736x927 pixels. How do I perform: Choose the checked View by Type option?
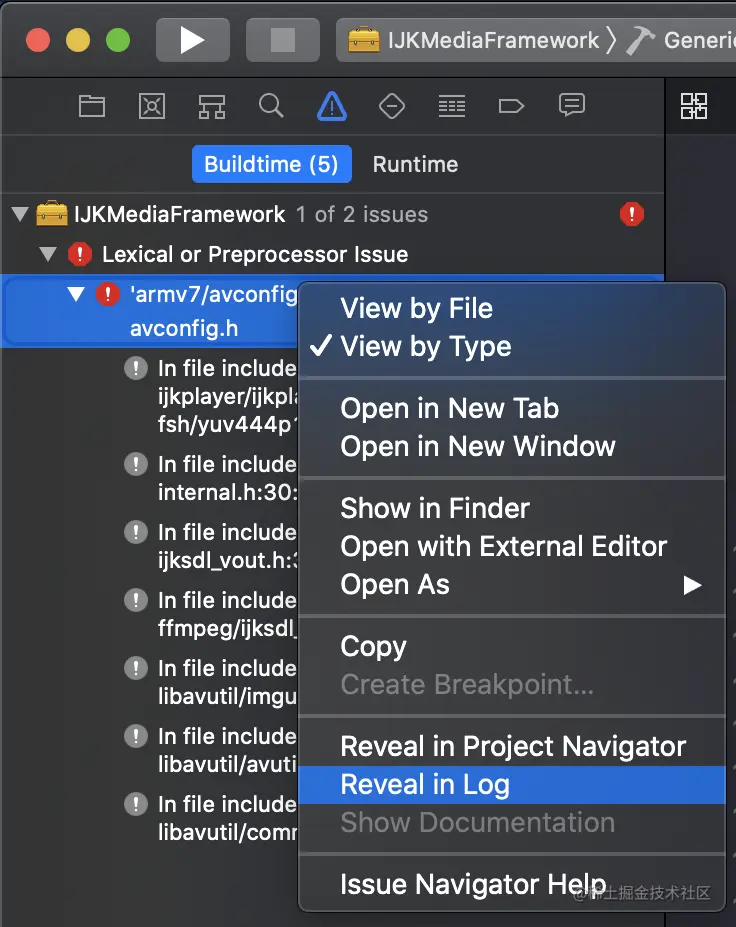pyautogui.click(x=512, y=346)
